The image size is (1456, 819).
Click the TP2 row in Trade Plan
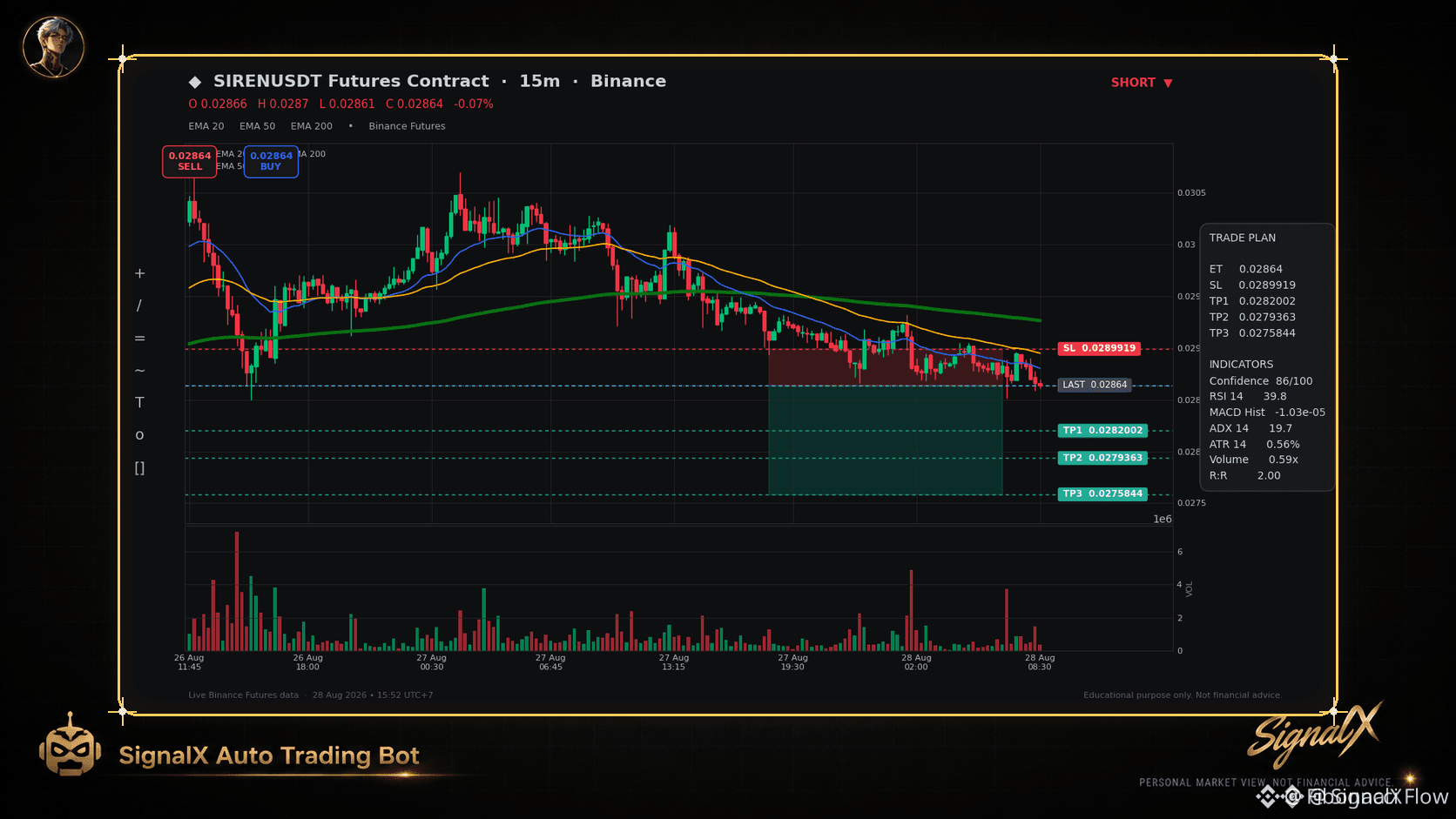(x=1252, y=317)
